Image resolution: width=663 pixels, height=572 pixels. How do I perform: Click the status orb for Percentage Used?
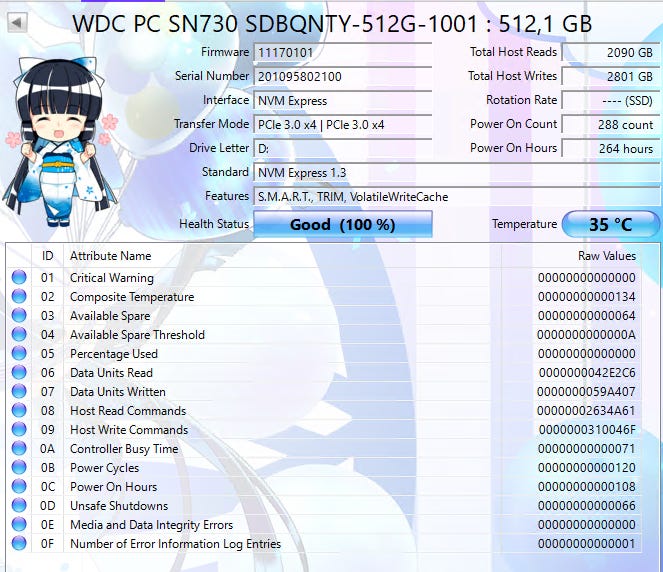click(x=19, y=353)
